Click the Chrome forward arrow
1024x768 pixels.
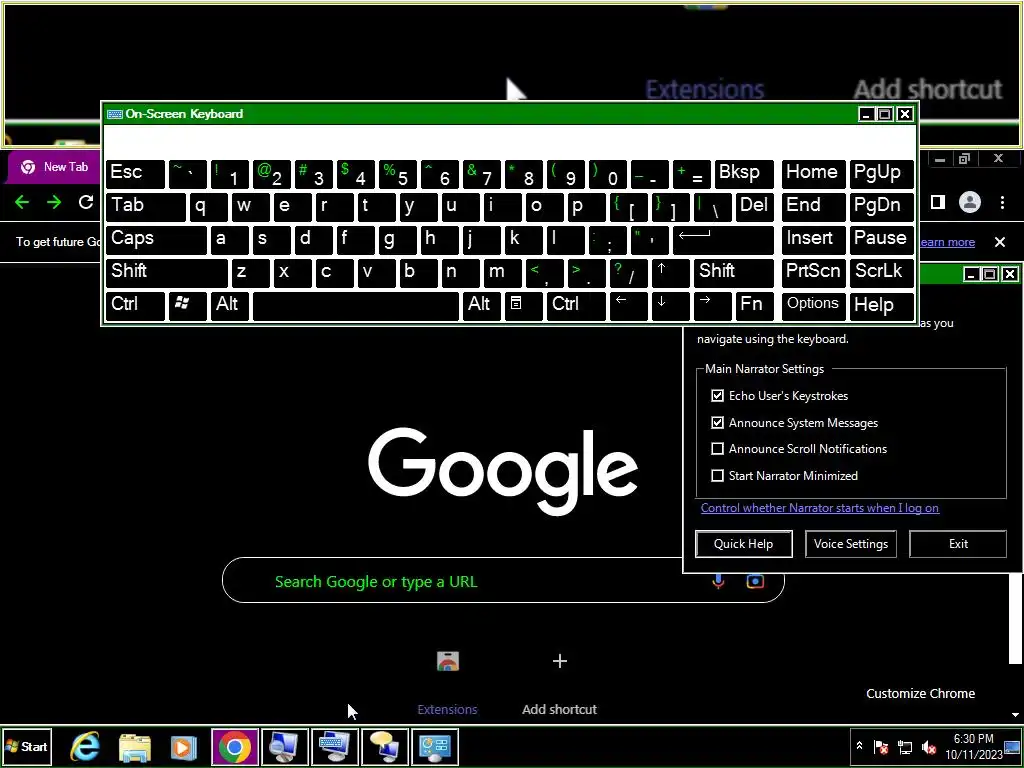[x=54, y=202]
